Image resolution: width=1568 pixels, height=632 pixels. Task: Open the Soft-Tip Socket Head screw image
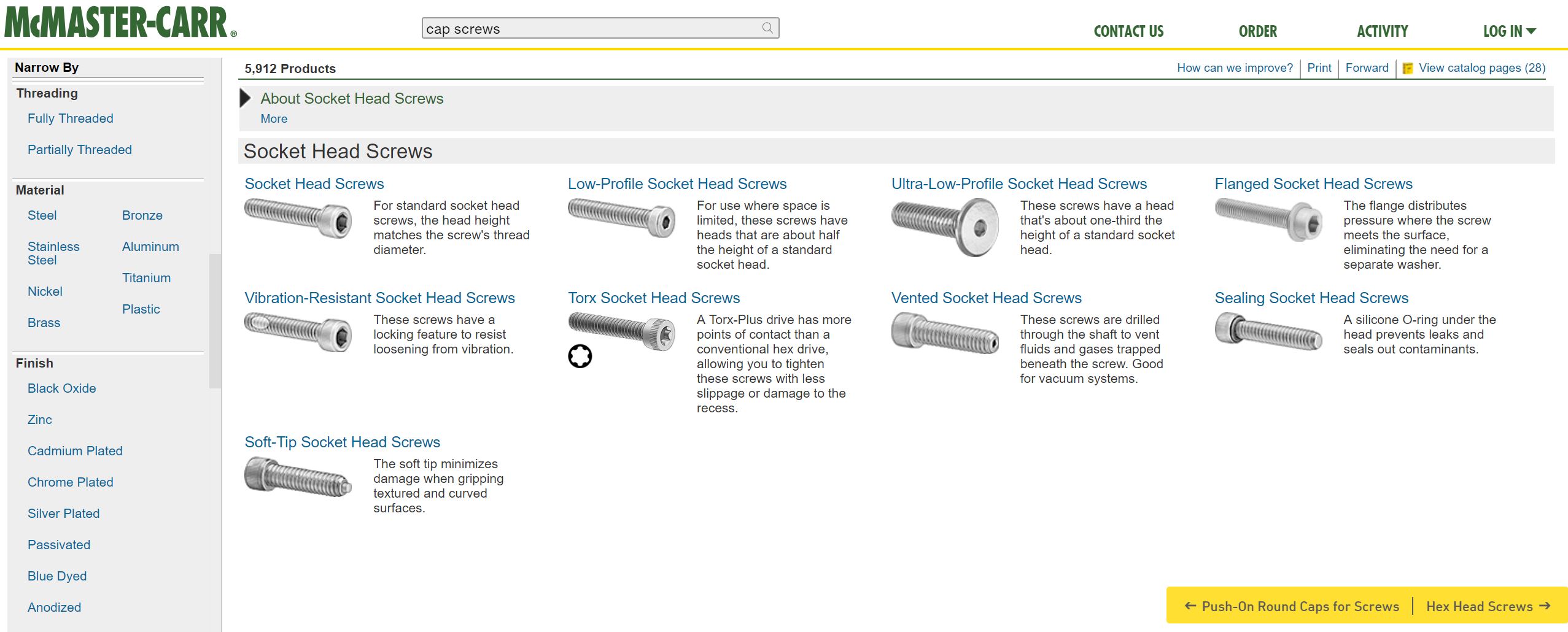tap(298, 476)
